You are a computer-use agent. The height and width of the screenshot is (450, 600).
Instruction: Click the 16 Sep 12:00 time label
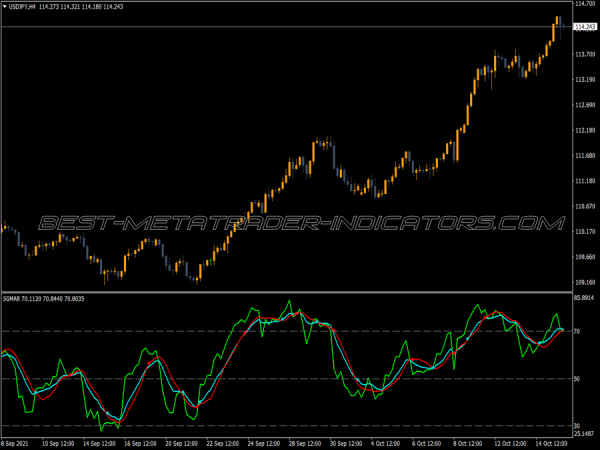[140, 444]
